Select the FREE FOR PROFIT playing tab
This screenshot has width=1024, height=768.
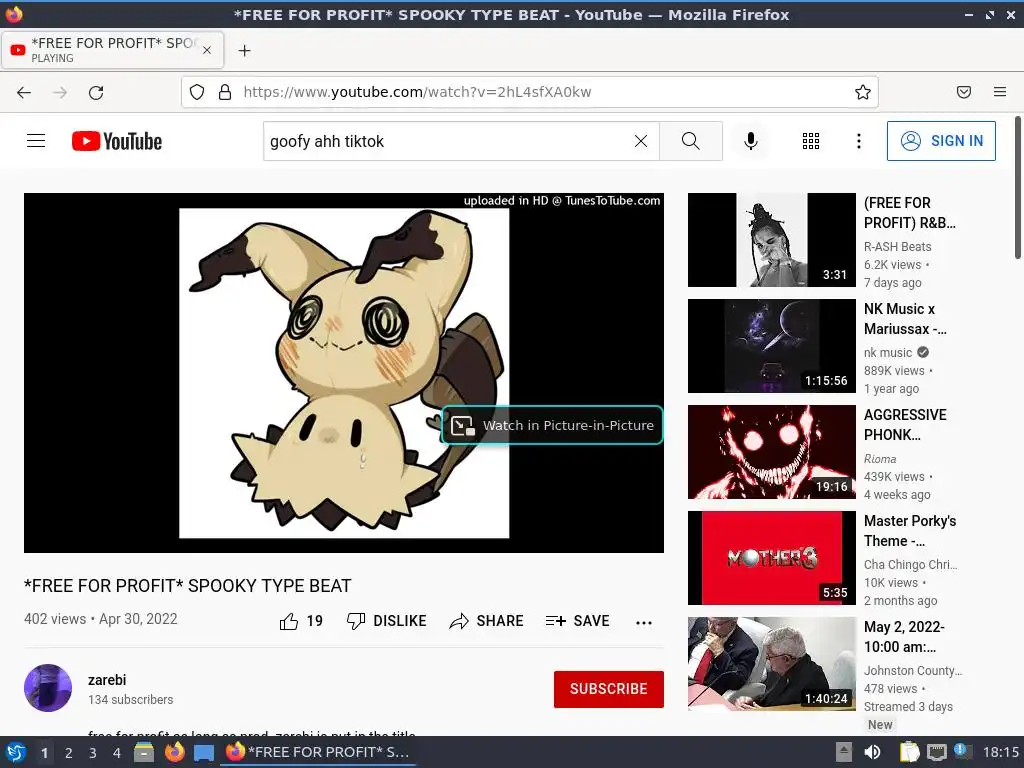[112, 50]
